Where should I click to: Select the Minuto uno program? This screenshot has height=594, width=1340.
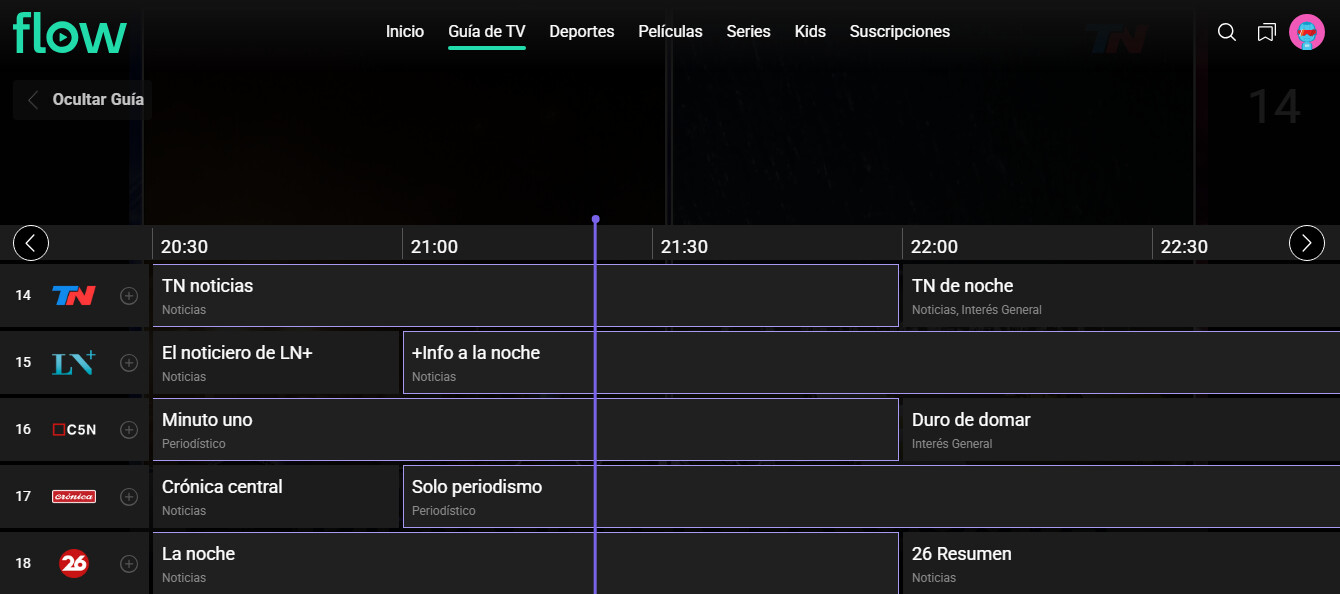click(x=525, y=429)
